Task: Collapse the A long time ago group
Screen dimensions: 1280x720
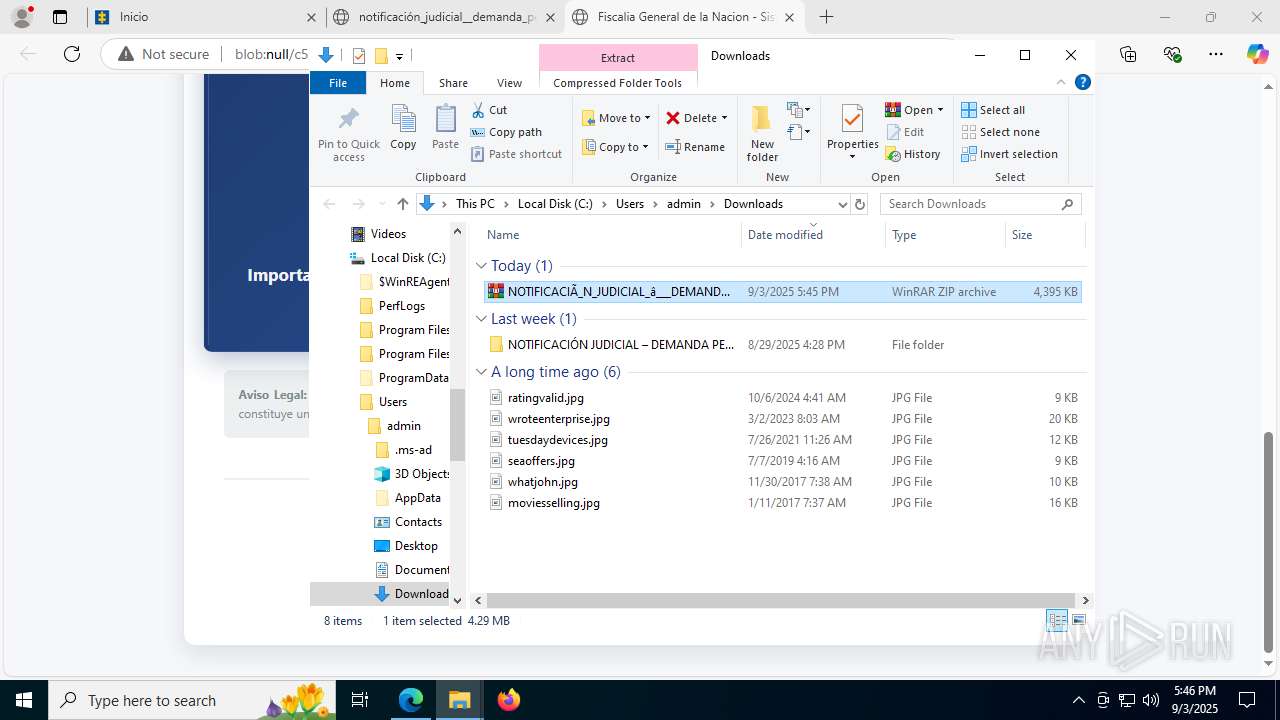Action: tap(481, 372)
